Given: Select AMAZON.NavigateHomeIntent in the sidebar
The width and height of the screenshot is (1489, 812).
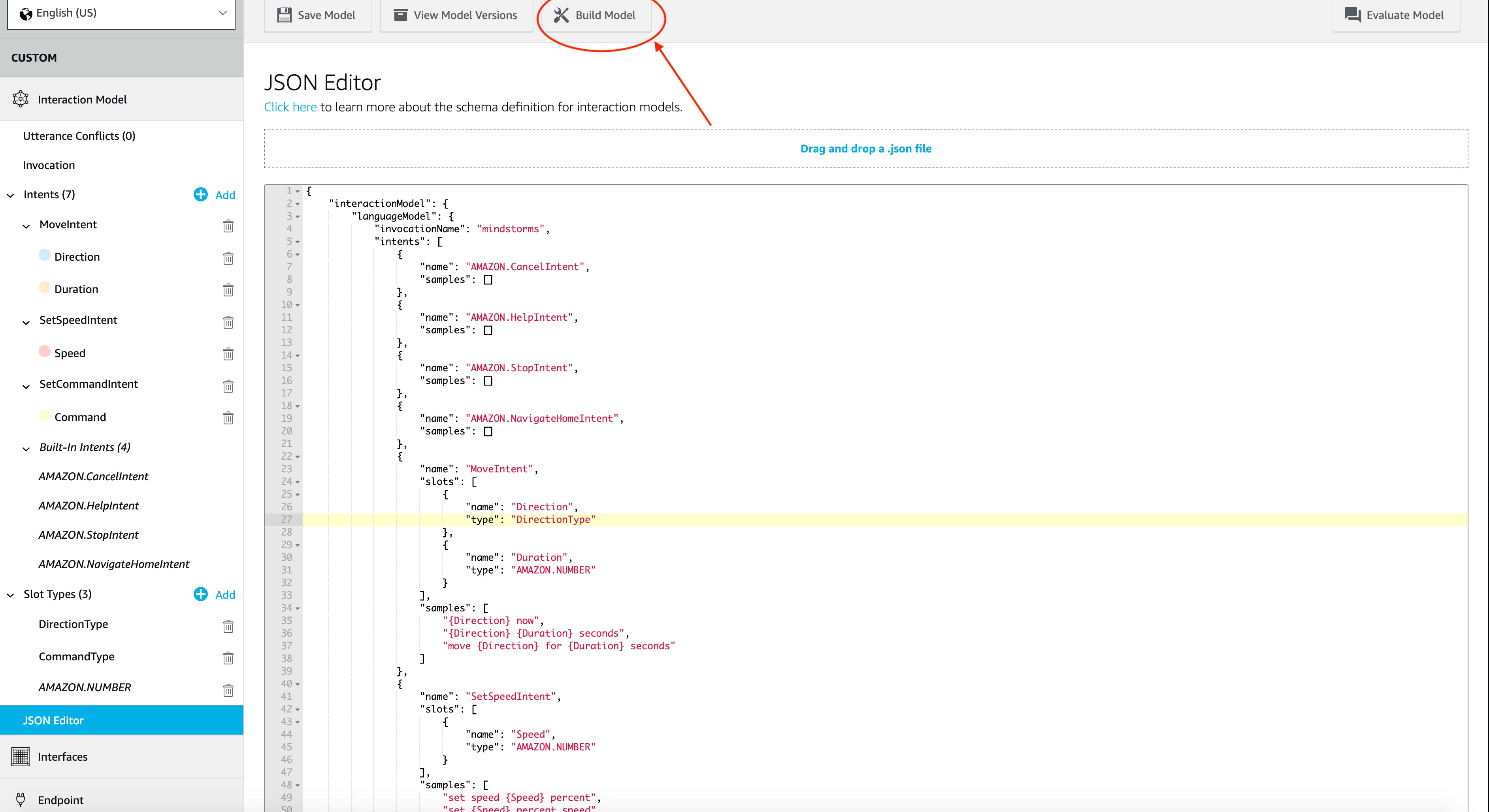Looking at the screenshot, I should [114, 564].
